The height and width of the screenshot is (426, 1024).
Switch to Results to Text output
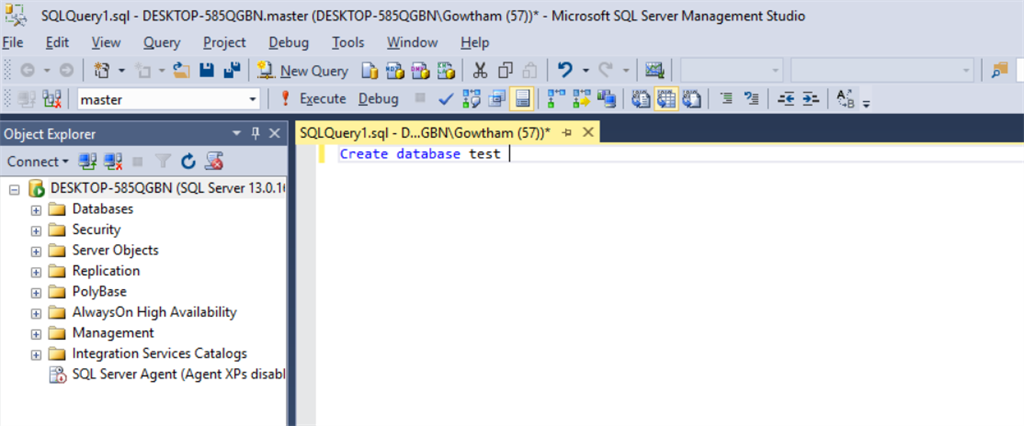(641, 99)
